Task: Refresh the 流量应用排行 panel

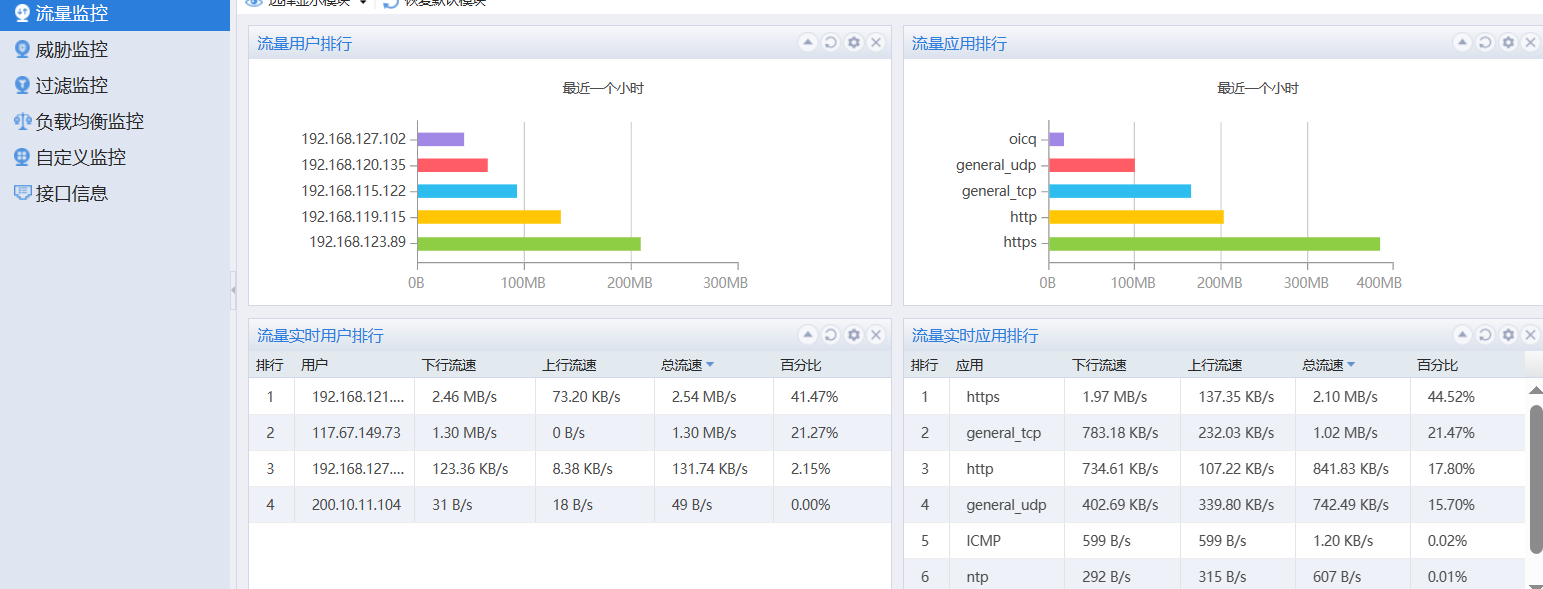Action: (x=1485, y=42)
